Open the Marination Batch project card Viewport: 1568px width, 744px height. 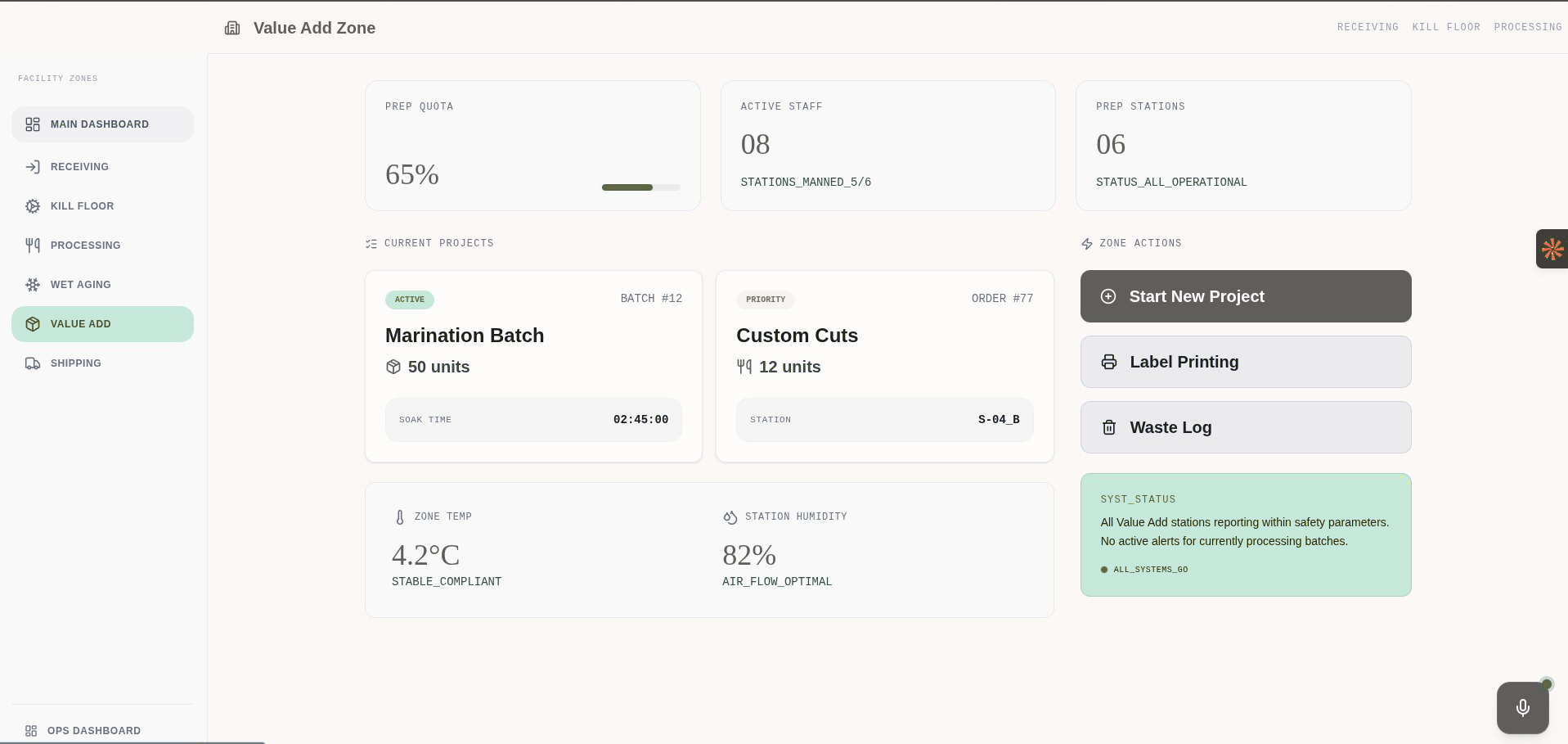pyautogui.click(x=533, y=367)
